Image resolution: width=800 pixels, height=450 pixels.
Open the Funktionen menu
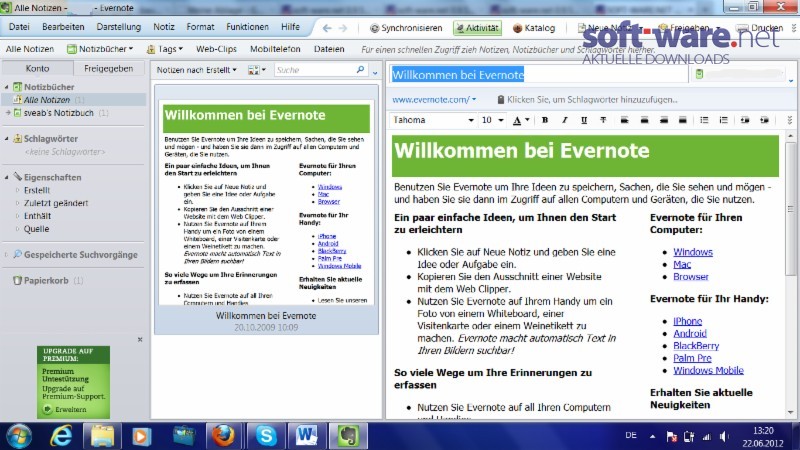pos(247,27)
